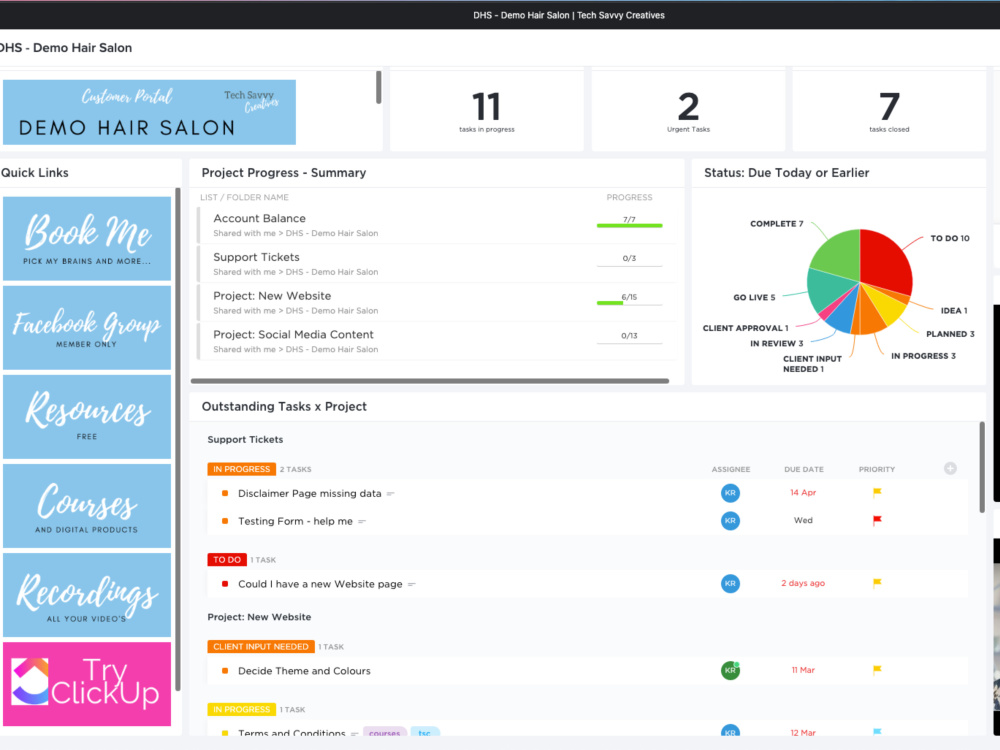Open the plus icon to add a column field
Screen dimensions: 1000x750
coord(950,468)
